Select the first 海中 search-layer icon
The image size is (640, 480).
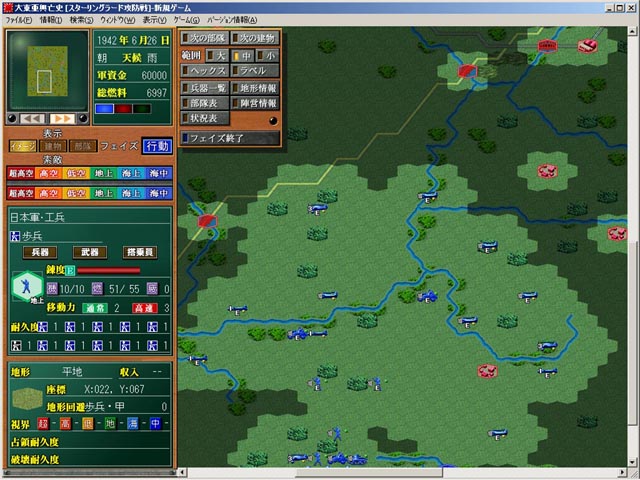(x=158, y=174)
